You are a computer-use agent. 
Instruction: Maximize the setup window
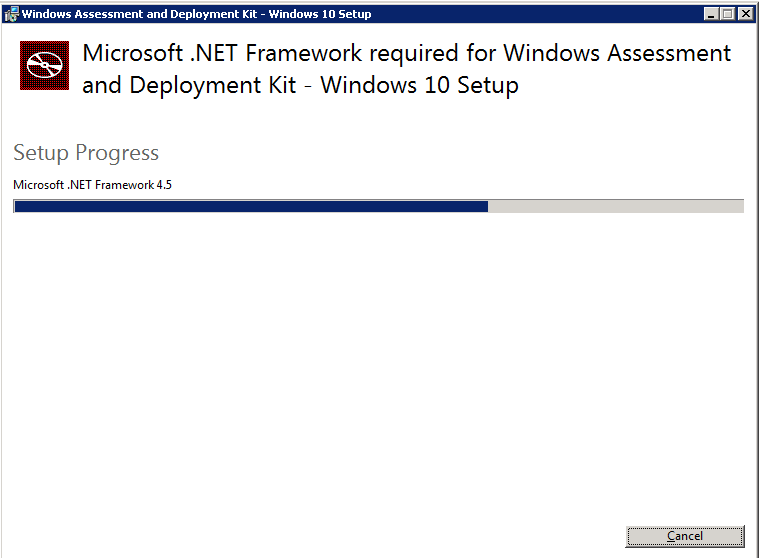point(728,14)
